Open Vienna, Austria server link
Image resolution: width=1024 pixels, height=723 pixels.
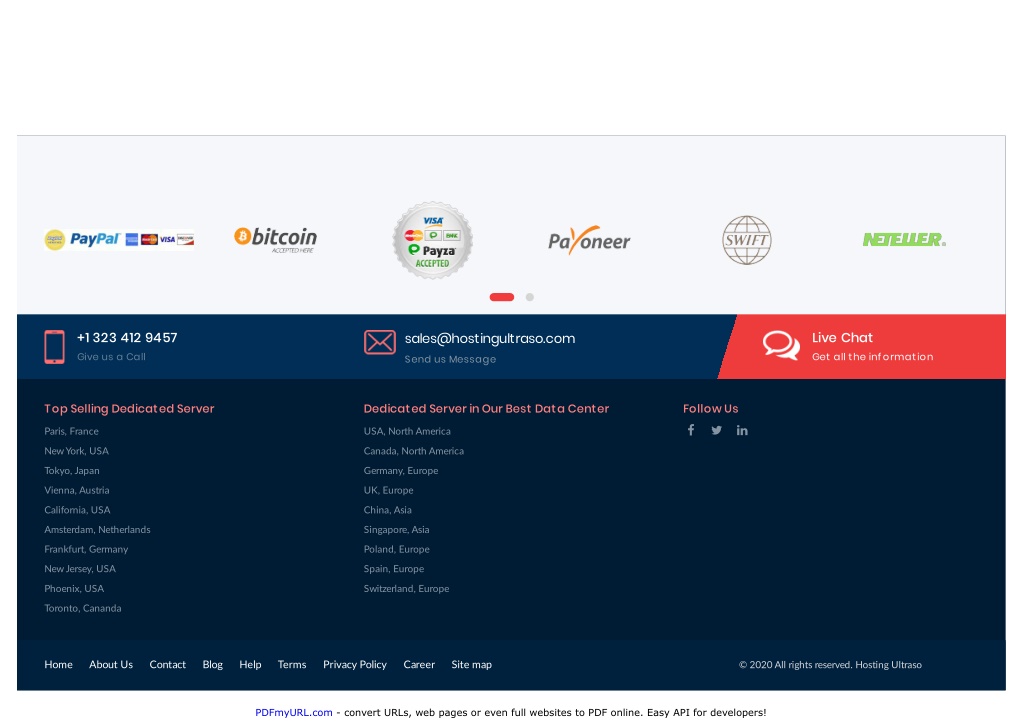(x=76, y=490)
